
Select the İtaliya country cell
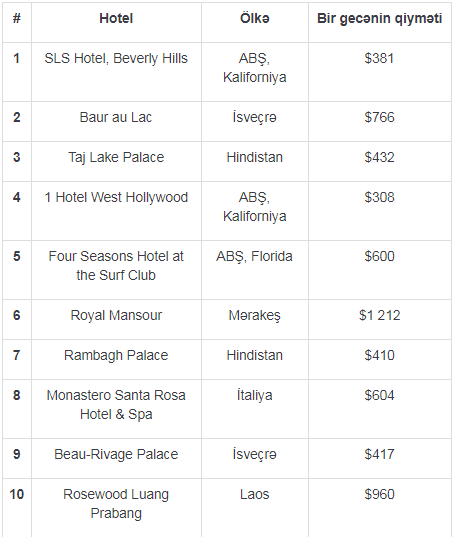[254, 396]
